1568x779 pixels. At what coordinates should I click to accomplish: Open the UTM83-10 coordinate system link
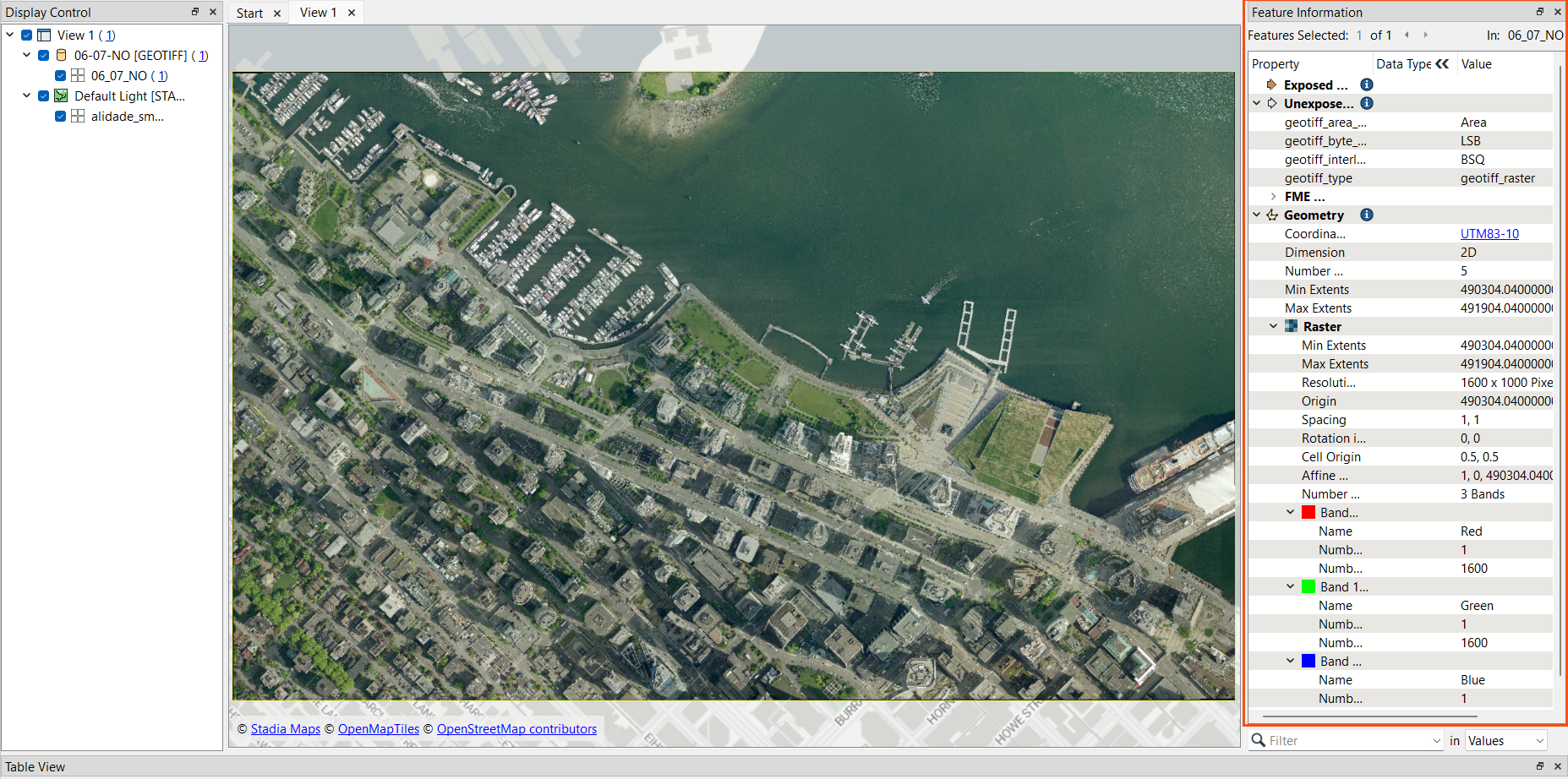click(x=1489, y=234)
